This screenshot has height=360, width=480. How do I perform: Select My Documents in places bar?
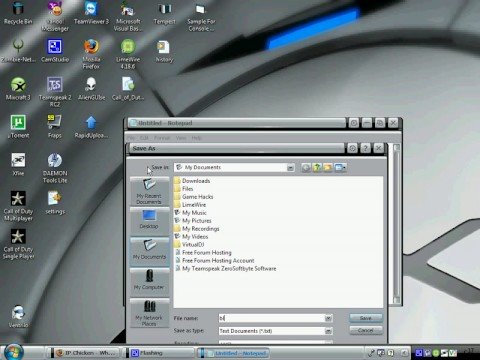click(x=149, y=251)
